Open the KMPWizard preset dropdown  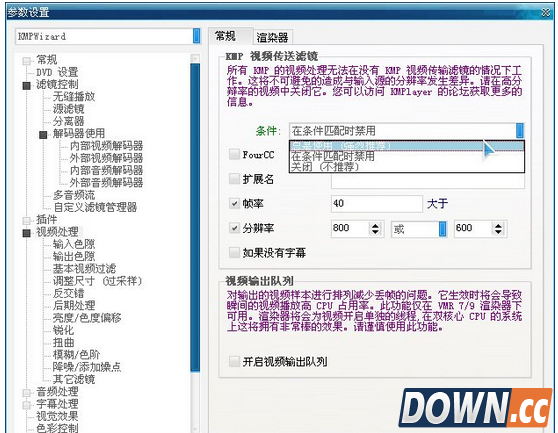click(x=196, y=36)
